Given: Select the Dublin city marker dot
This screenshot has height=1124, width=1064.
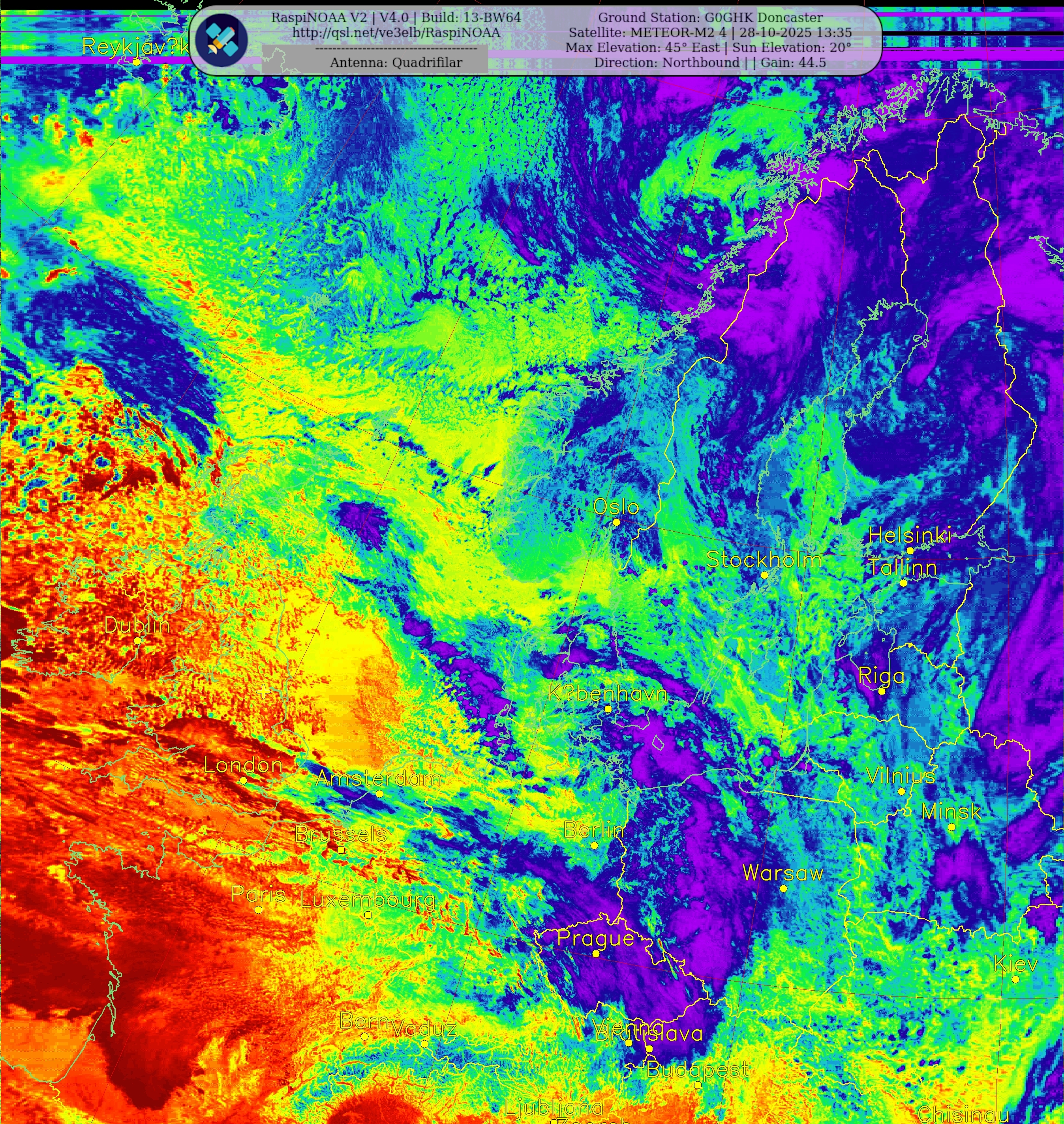Looking at the screenshot, I should click(137, 641).
